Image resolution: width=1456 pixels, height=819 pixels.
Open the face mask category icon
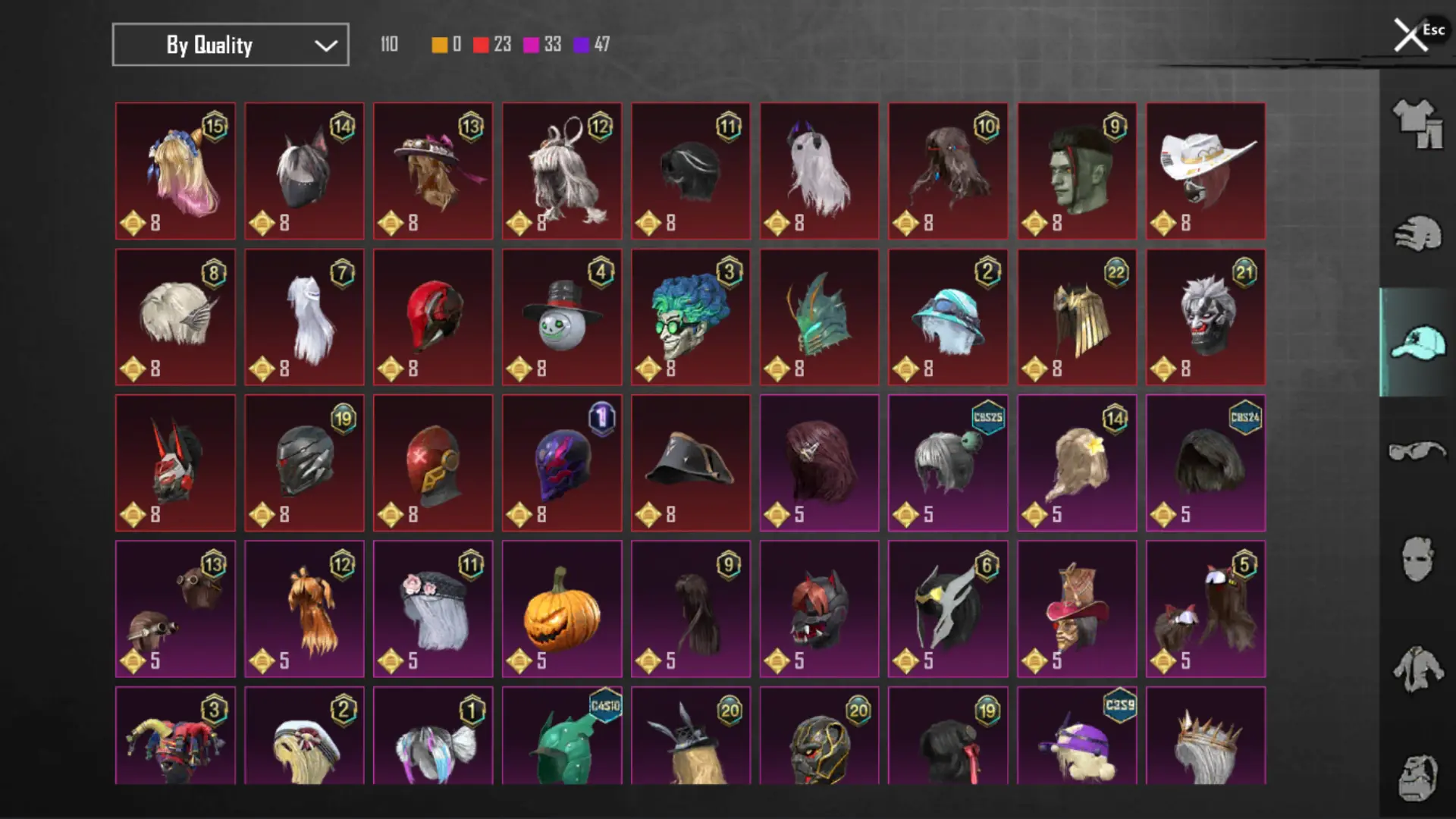coord(1417,560)
